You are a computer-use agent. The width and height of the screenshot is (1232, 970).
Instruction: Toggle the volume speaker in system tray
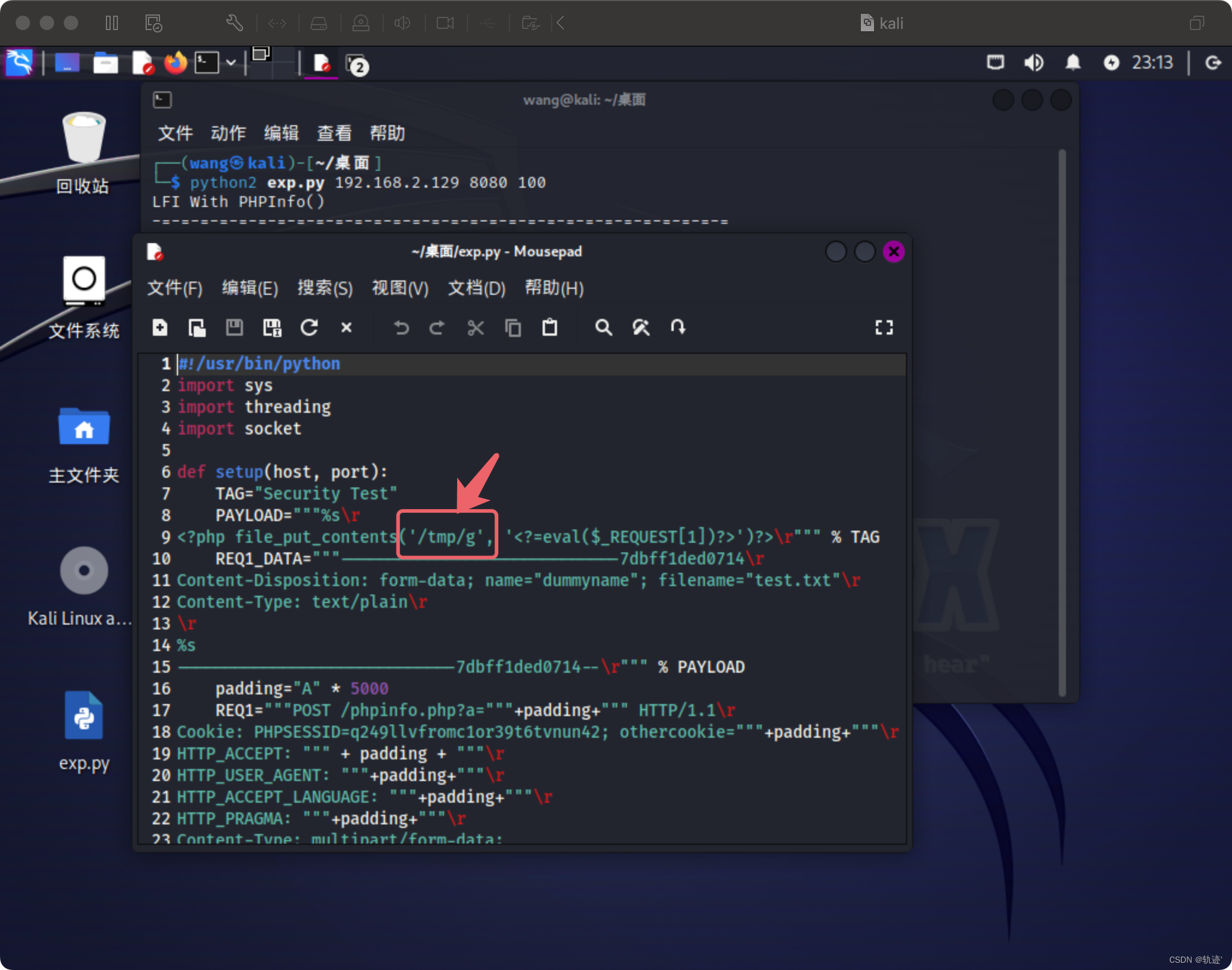click(x=1033, y=63)
